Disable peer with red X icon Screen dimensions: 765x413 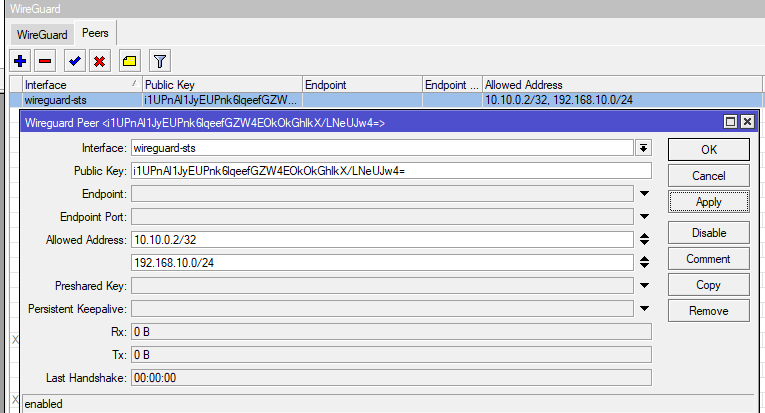100,61
